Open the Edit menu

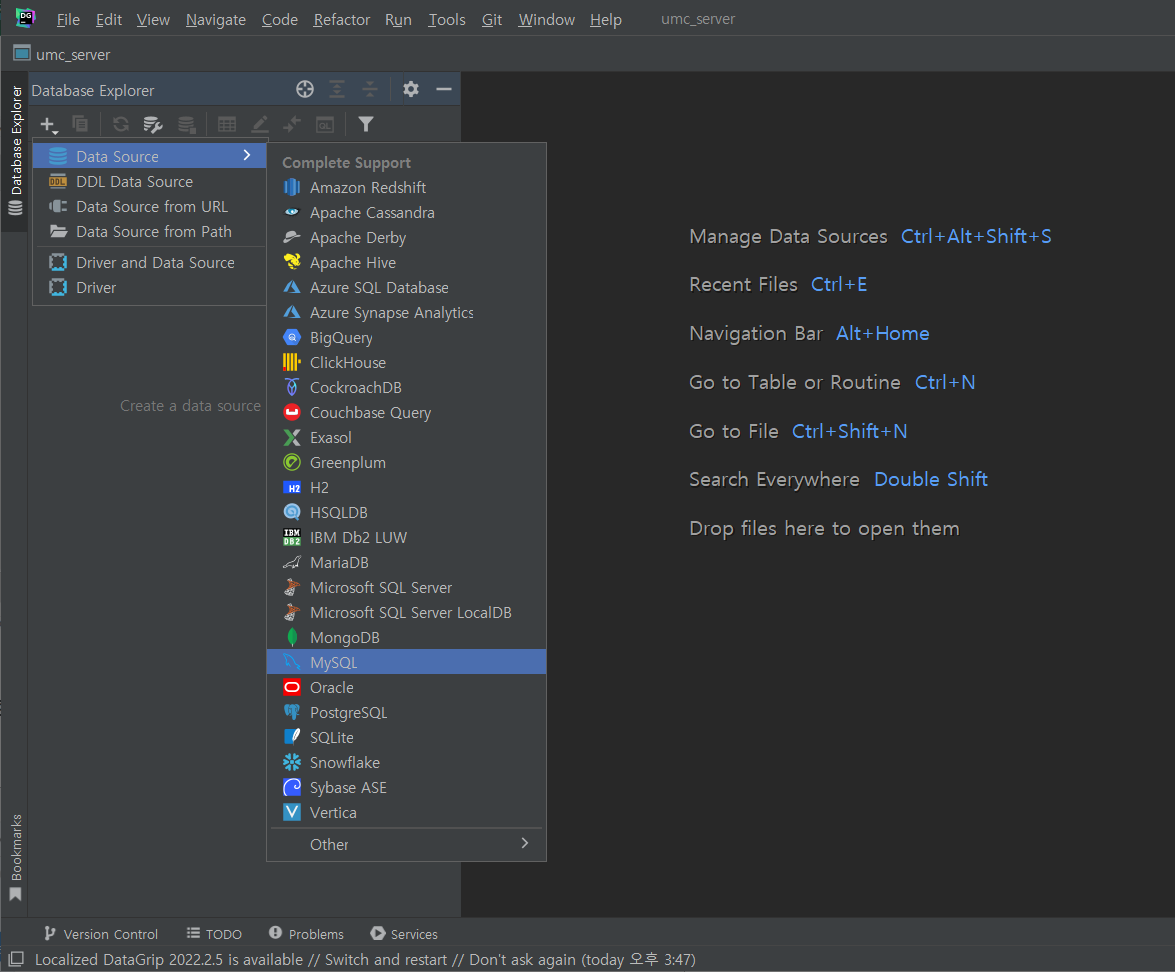[x=109, y=19]
